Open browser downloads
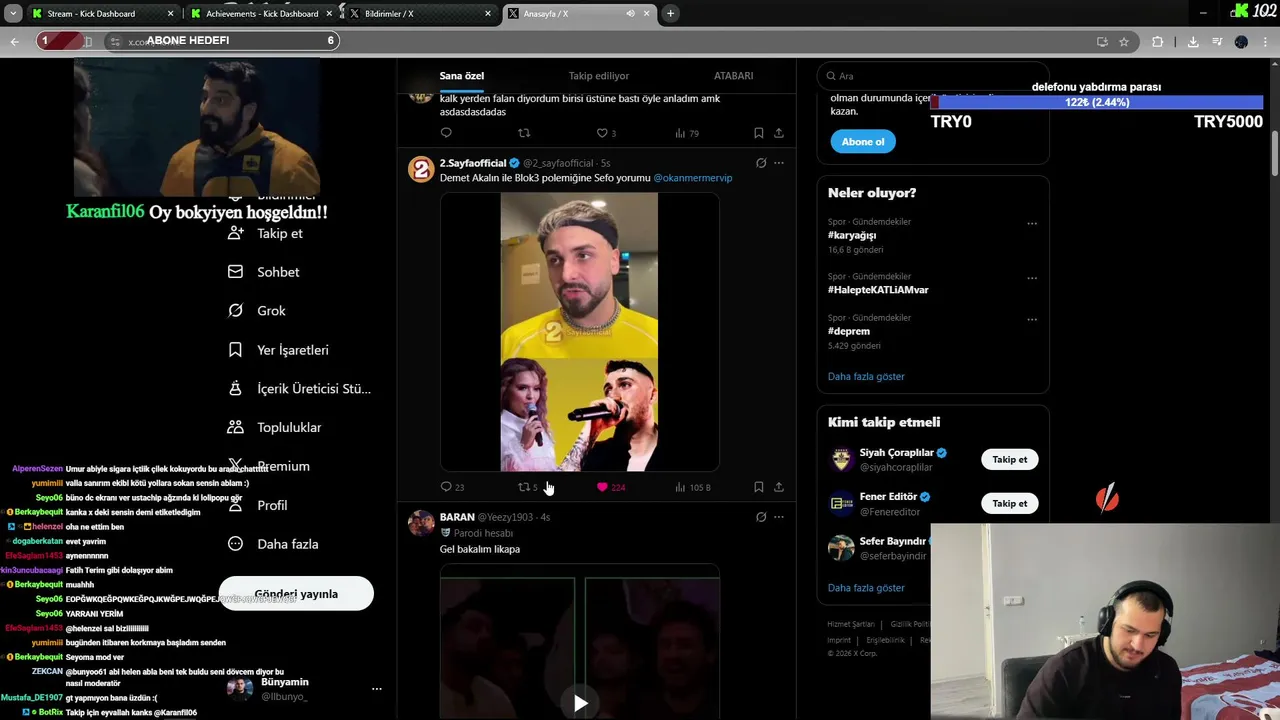1280x720 pixels. 1193,42
